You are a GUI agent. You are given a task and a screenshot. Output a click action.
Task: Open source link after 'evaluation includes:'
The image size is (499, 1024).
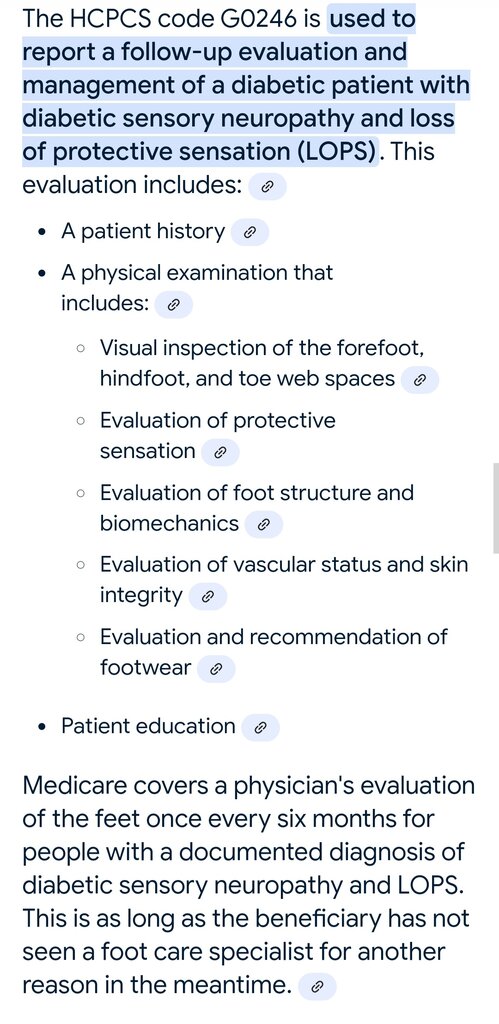[x=267, y=187]
